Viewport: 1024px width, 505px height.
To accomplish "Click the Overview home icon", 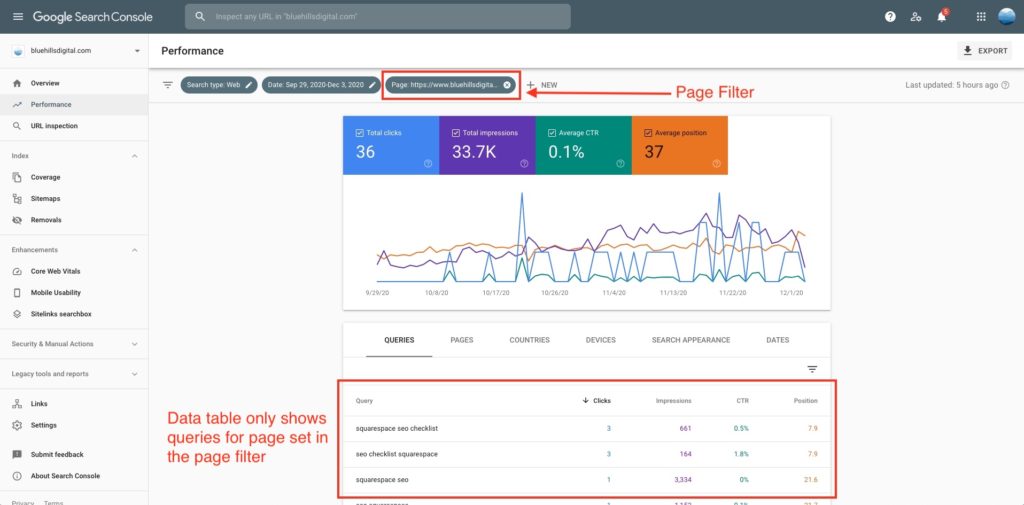I will coord(17,83).
